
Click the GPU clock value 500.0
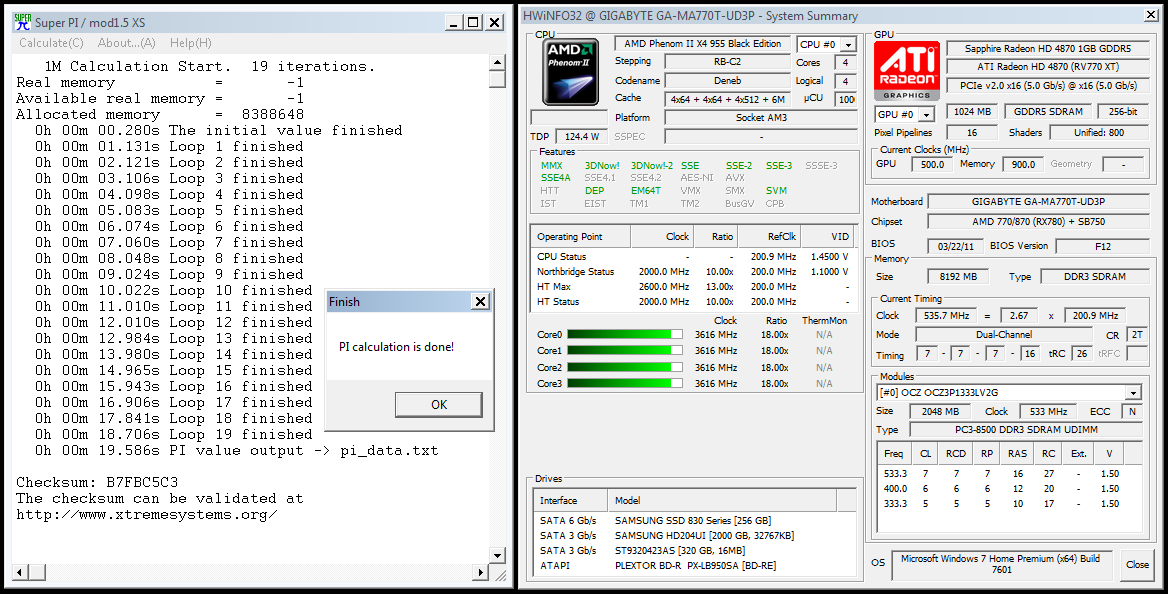pos(932,164)
